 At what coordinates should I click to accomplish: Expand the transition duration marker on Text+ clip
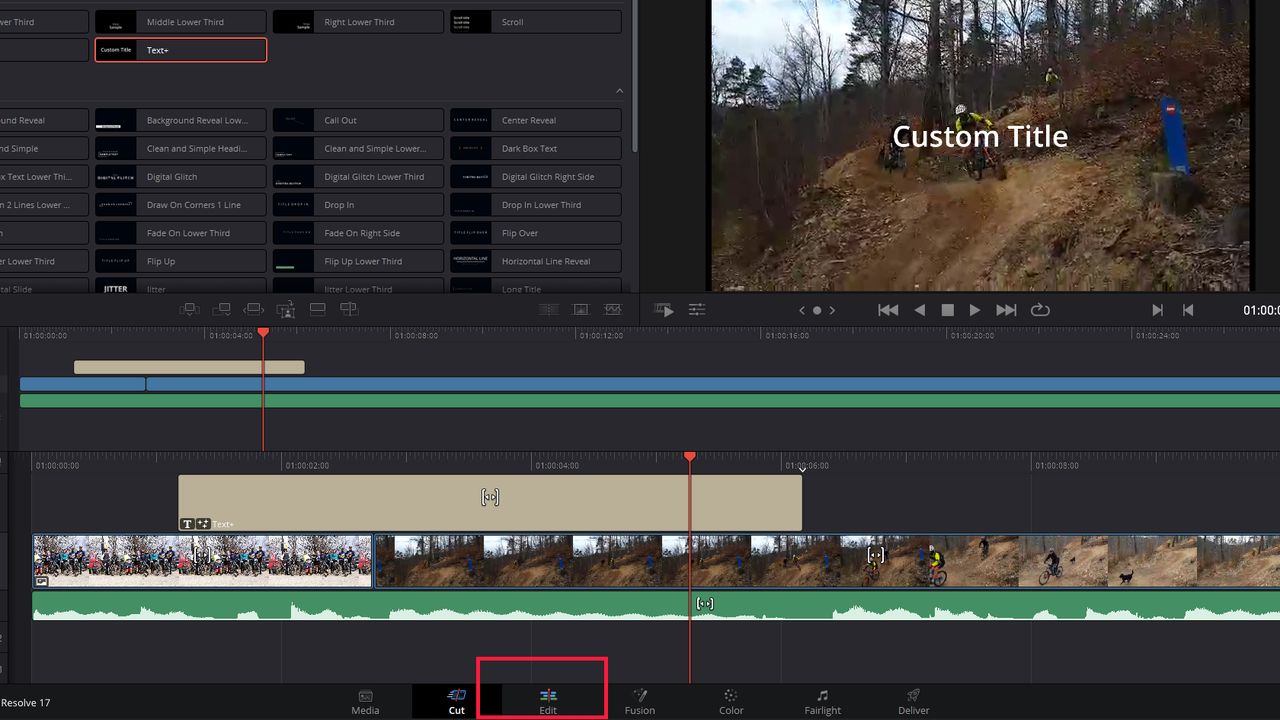(489, 497)
